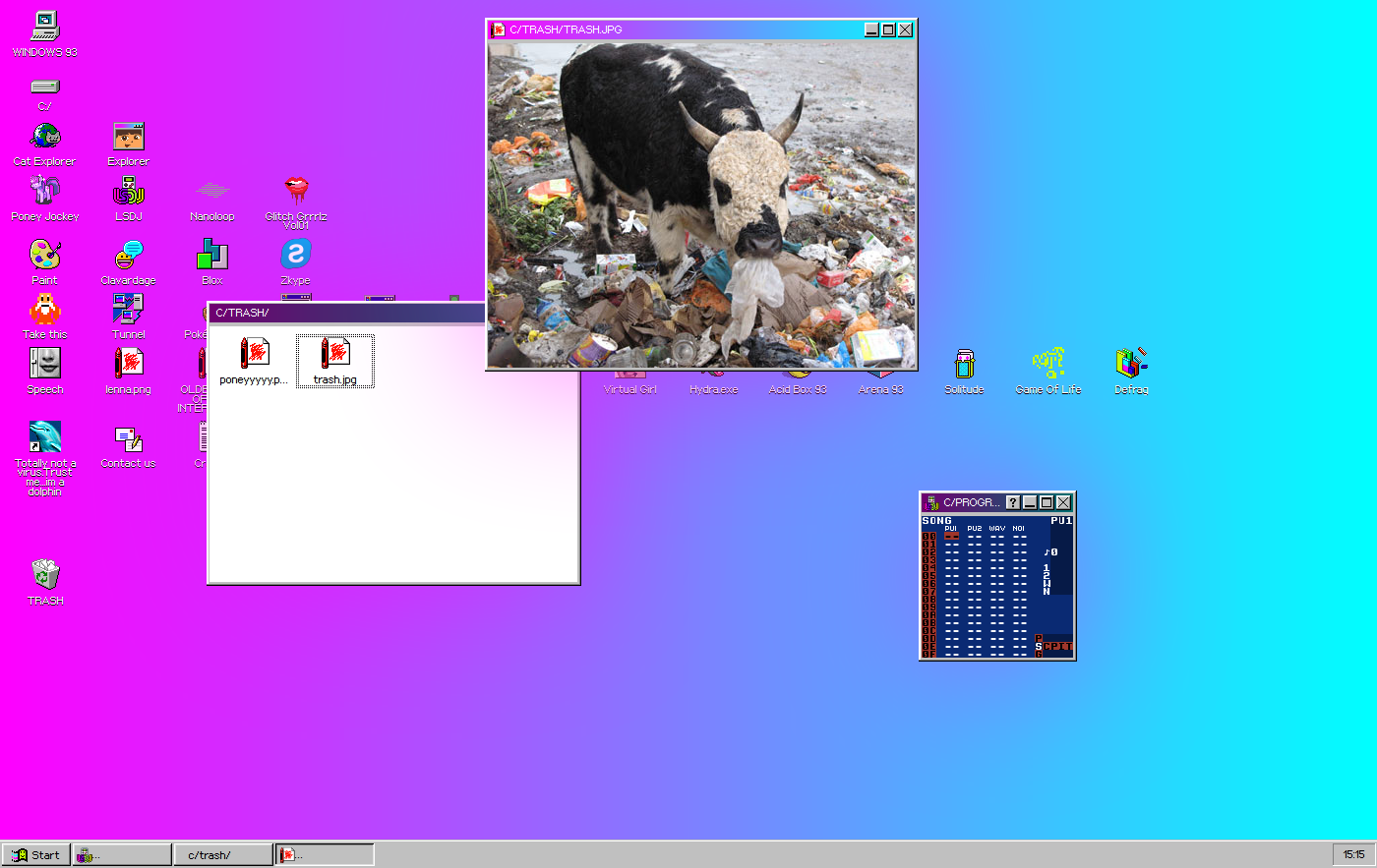Open lenna.png from the desktop
This screenshot has width=1377, height=868.
tap(128, 364)
